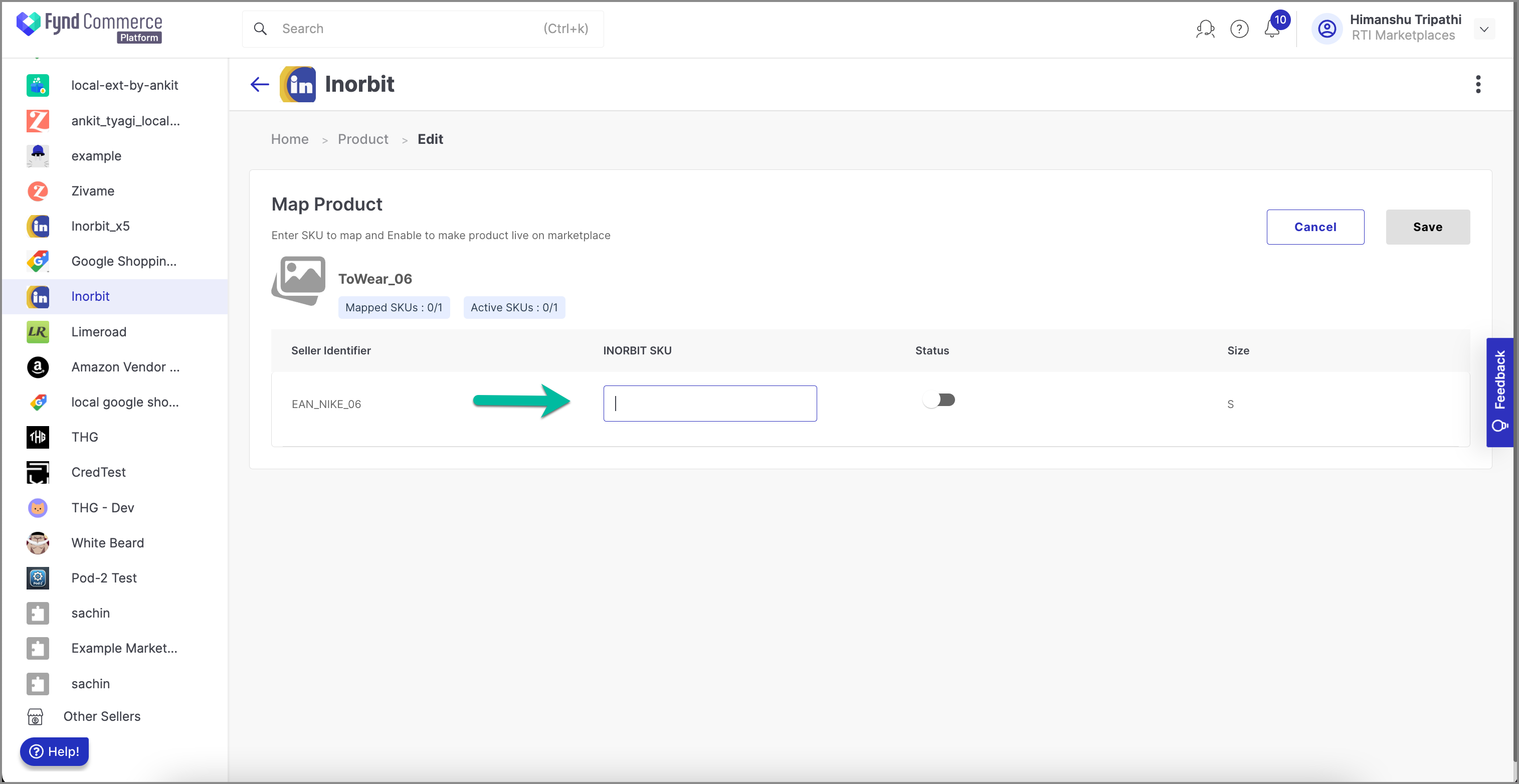Click the ToWear_06 product image placeholder
The width and height of the screenshot is (1519, 784).
pyautogui.click(x=299, y=280)
